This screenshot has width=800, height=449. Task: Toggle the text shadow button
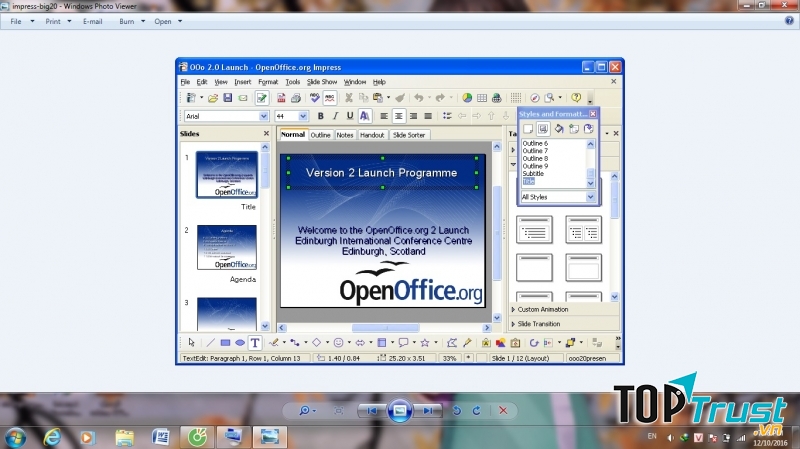[364, 116]
